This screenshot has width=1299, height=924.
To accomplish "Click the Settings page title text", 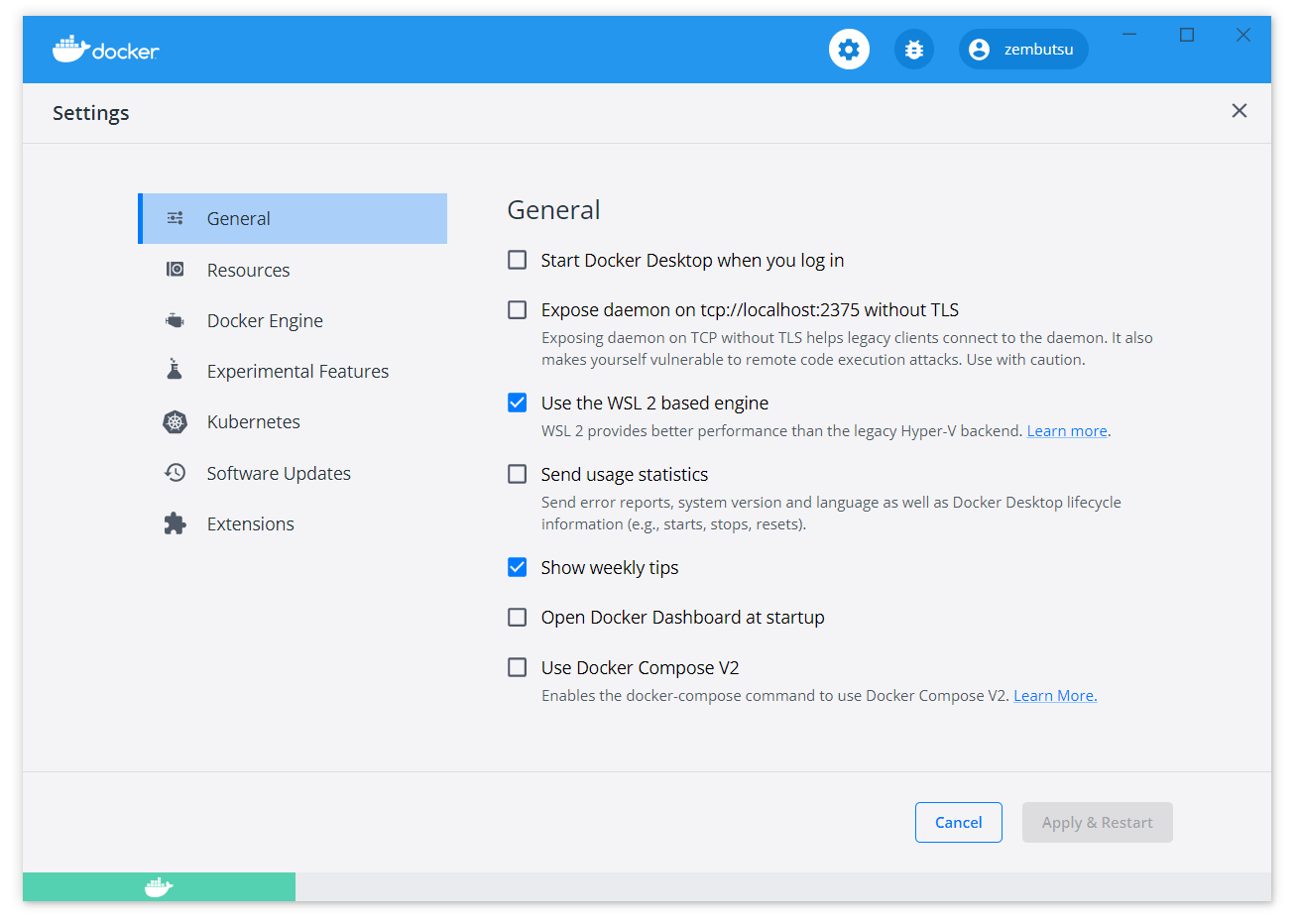I will tap(91, 113).
